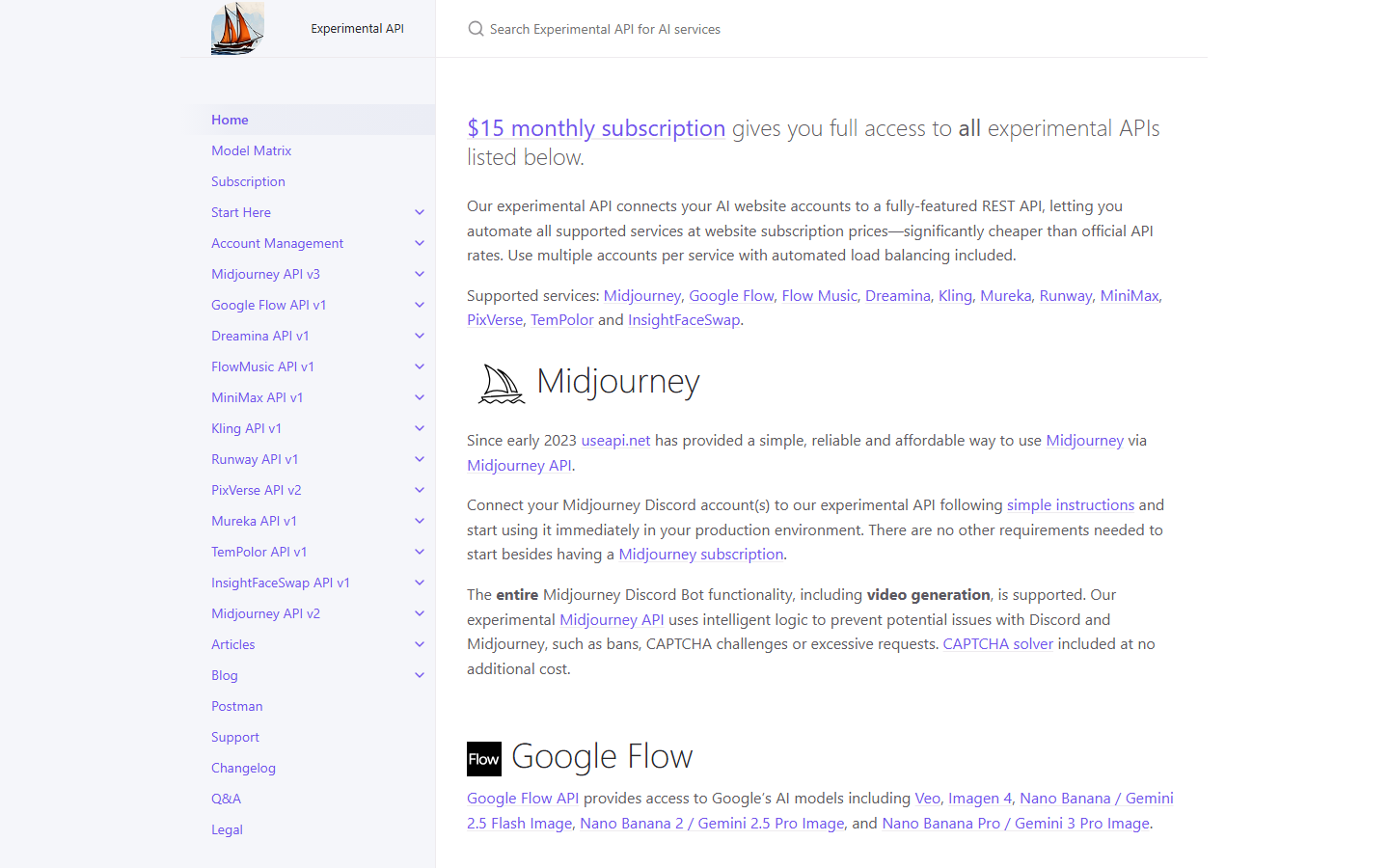Expand the FlowMusic API v1 chevron
The image size is (1389, 868).
[x=420, y=366]
